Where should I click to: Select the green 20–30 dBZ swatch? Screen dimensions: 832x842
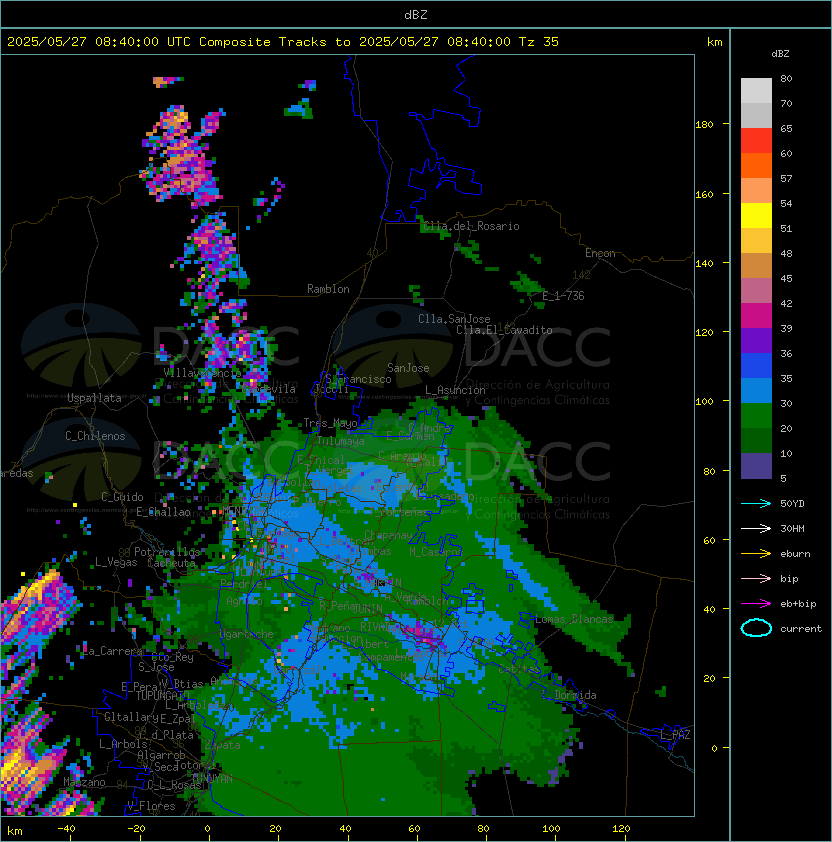(x=756, y=416)
